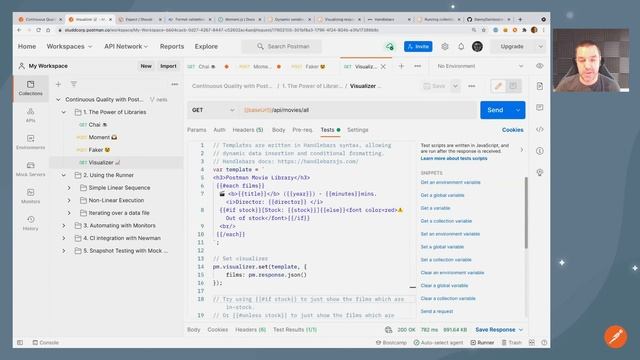Open the History sidebar panel
The image size is (640, 360).
(x=31, y=223)
